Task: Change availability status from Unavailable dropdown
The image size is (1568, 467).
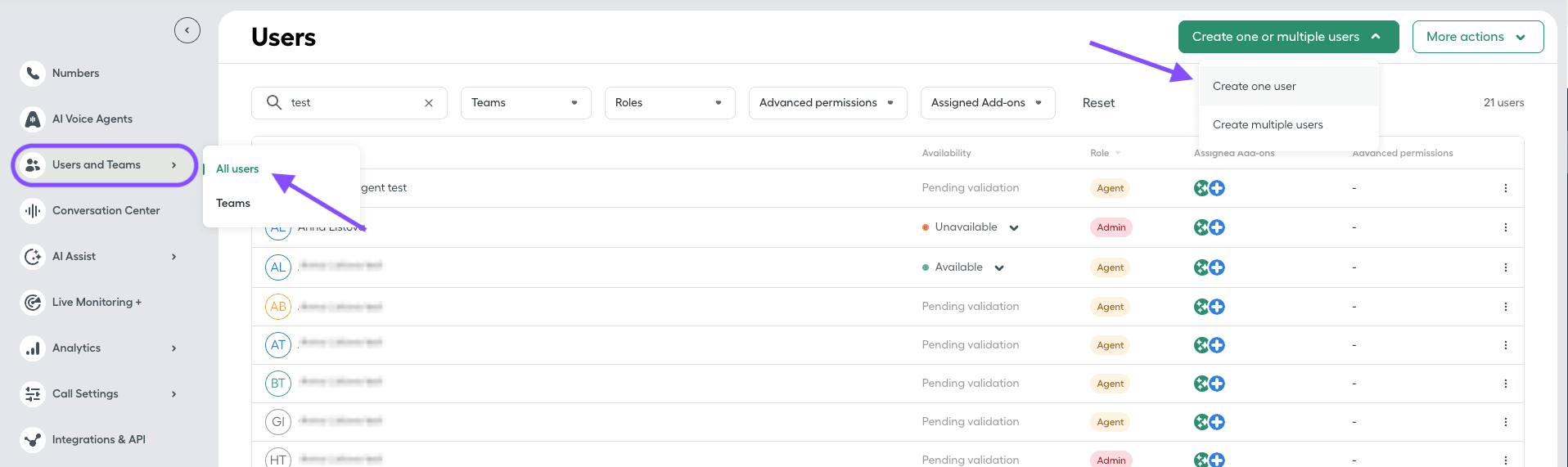Action: tap(1013, 228)
